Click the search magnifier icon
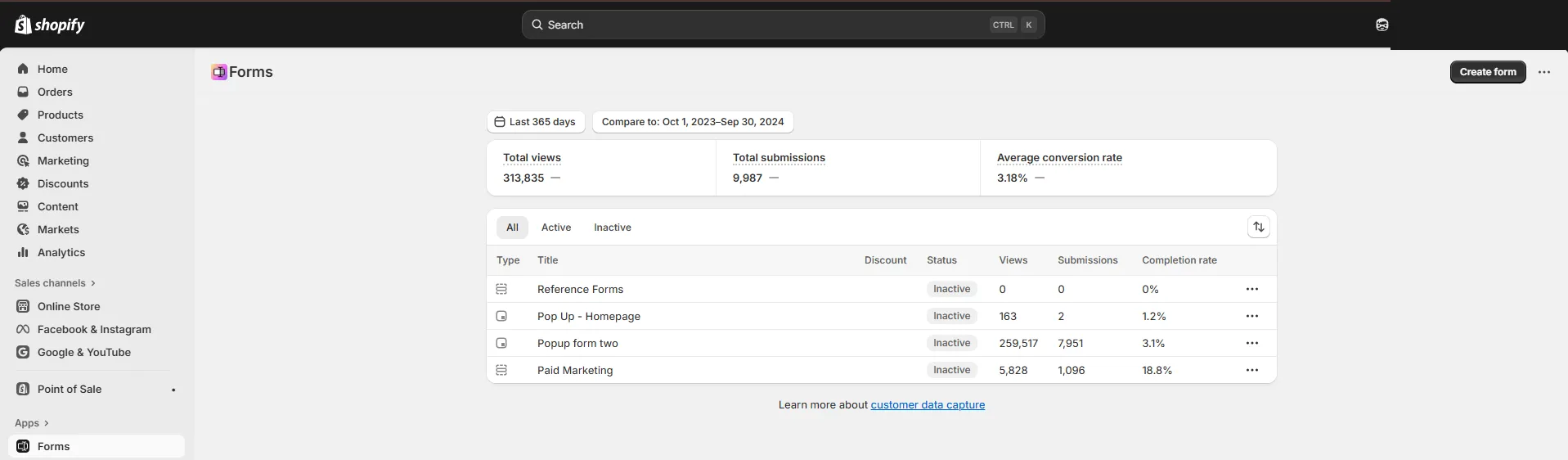1568x460 pixels. tap(537, 25)
